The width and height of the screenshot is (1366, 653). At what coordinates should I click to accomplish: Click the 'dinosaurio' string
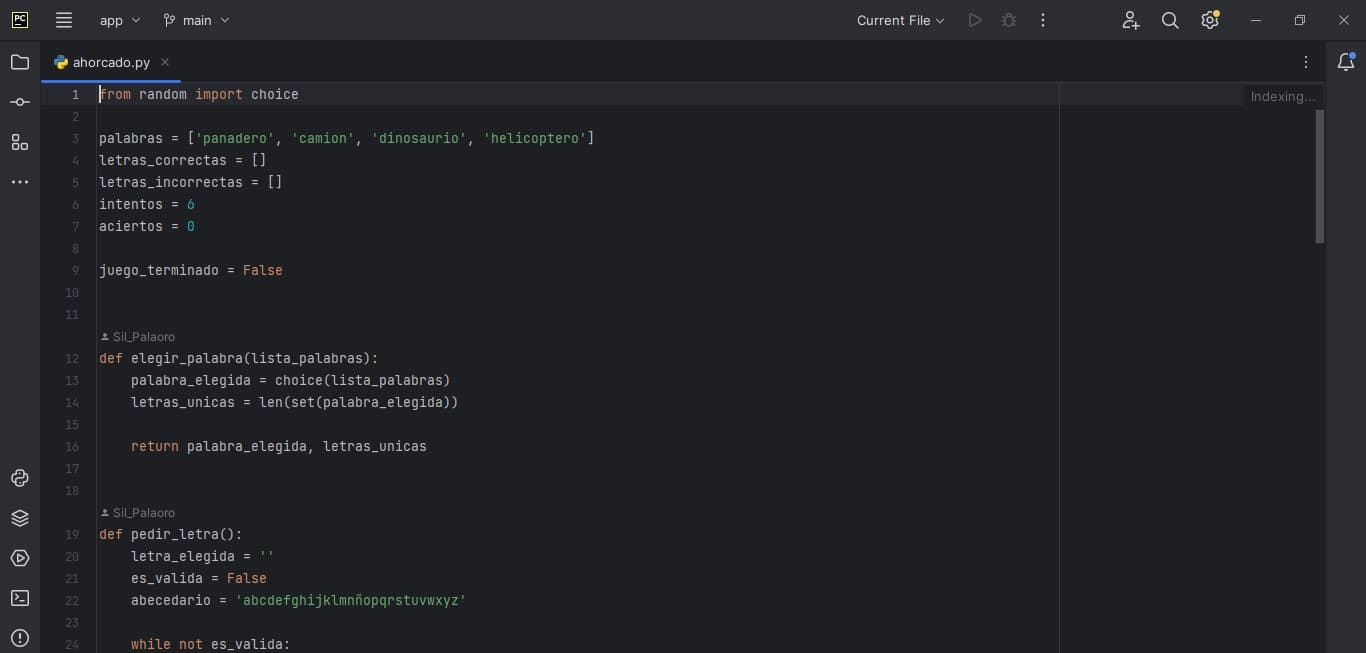click(x=419, y=138)
